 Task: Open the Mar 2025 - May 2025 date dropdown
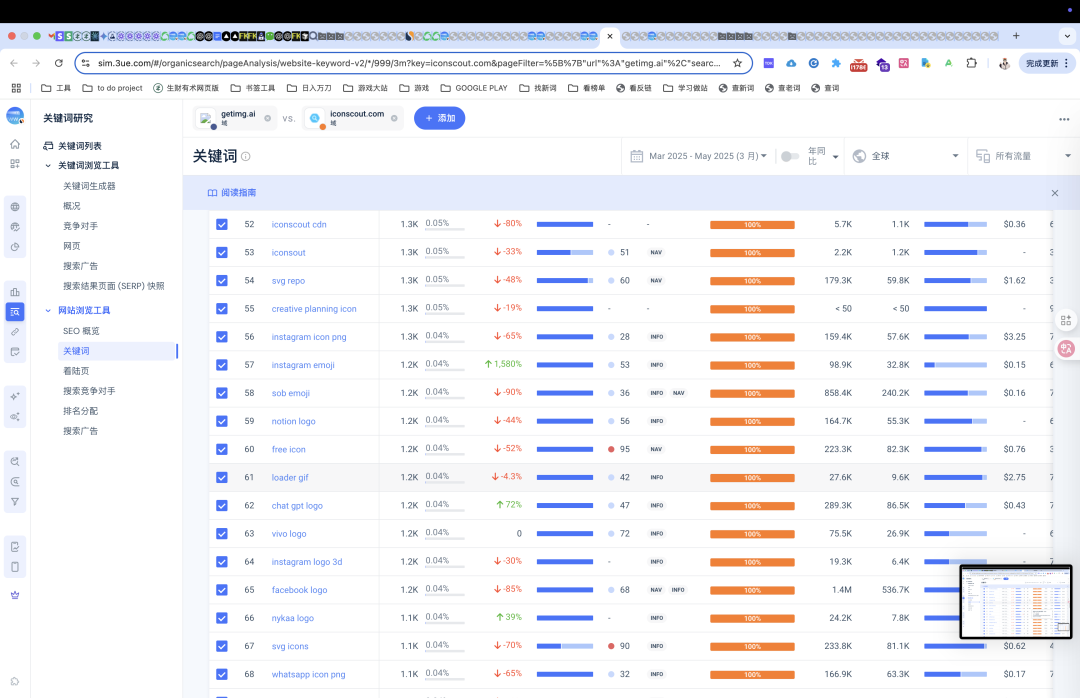(x=707, y=156)
